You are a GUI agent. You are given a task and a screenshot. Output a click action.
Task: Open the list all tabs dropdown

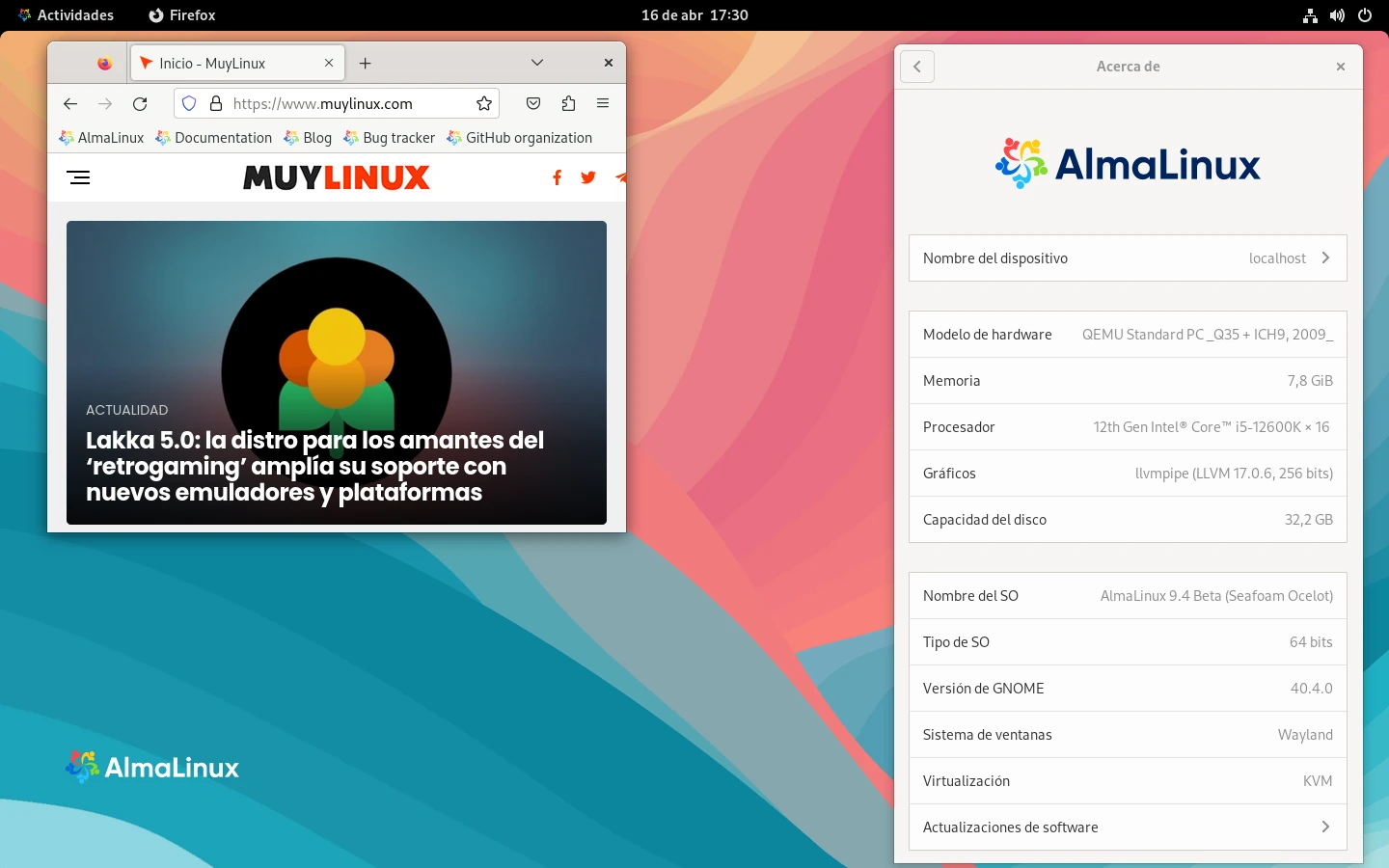tap(537, 63)
